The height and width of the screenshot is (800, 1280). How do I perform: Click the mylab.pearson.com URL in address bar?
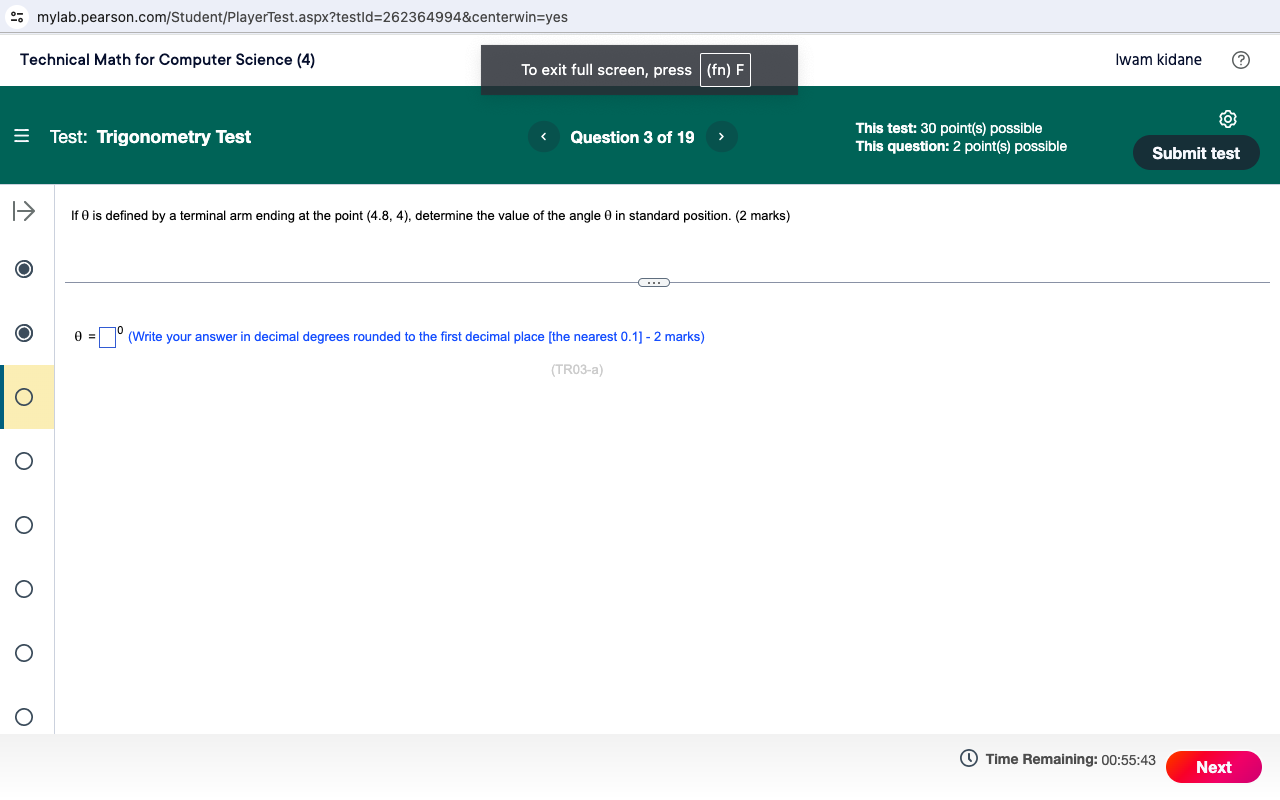pyautogui.click(x=302, y=18)
